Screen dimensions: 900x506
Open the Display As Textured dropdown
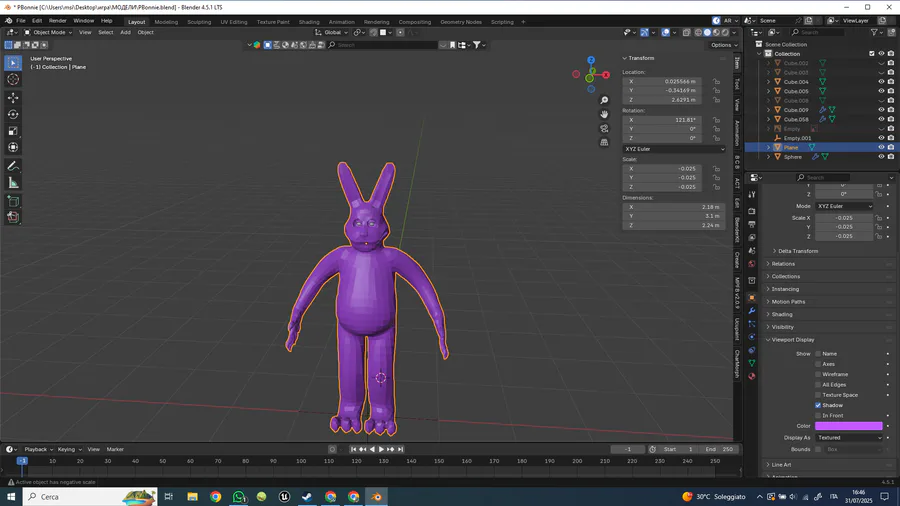(x=849, y=438)
